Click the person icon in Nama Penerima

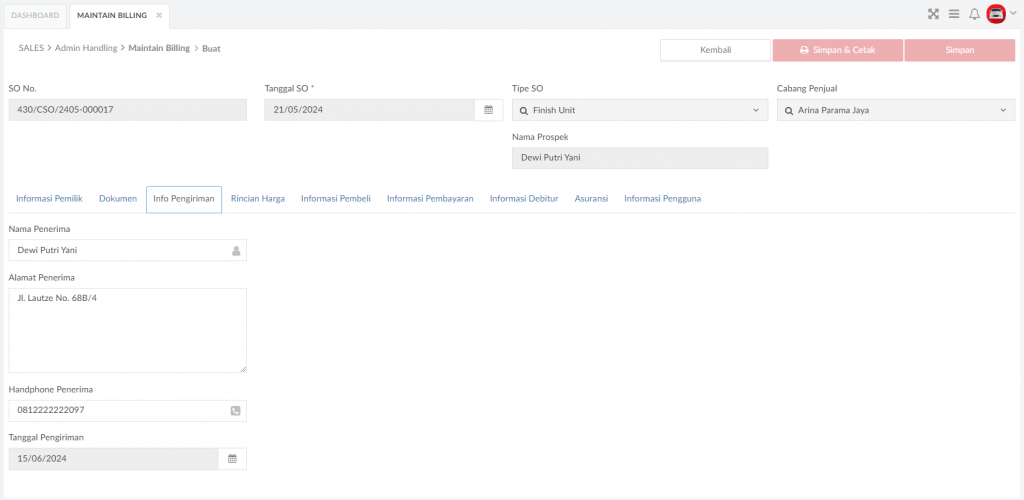(236, 251)
